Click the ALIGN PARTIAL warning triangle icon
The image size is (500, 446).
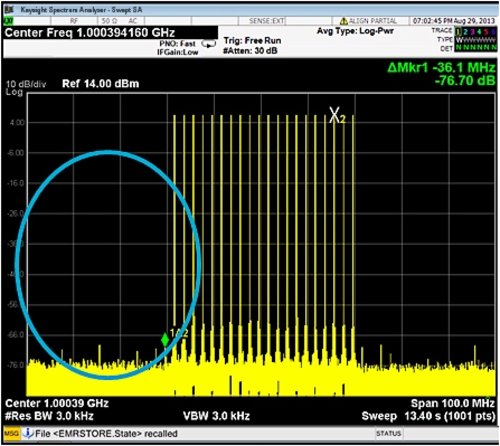click(x=344, y=21)
